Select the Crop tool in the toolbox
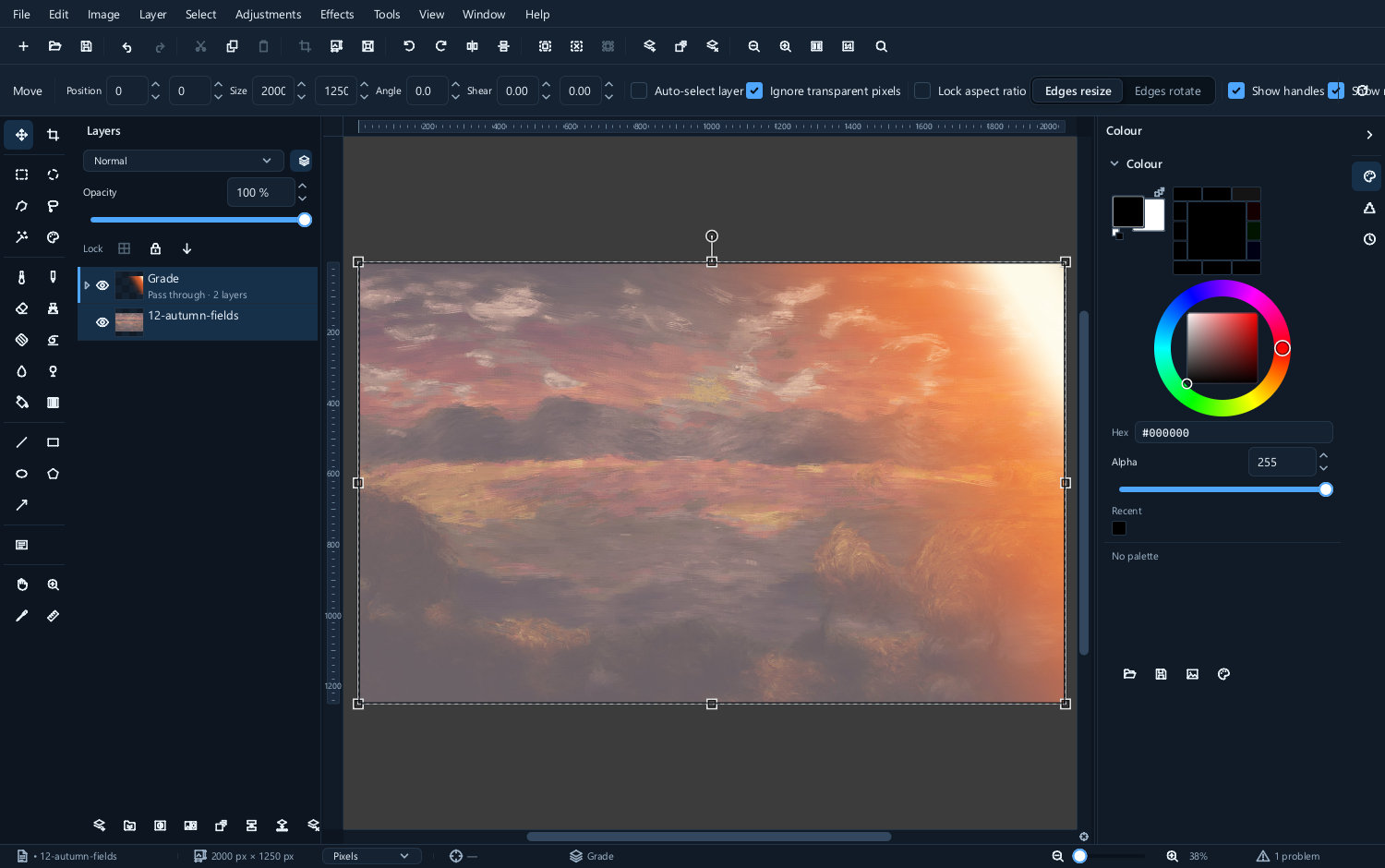The image size is (1385, 868). 53,135
